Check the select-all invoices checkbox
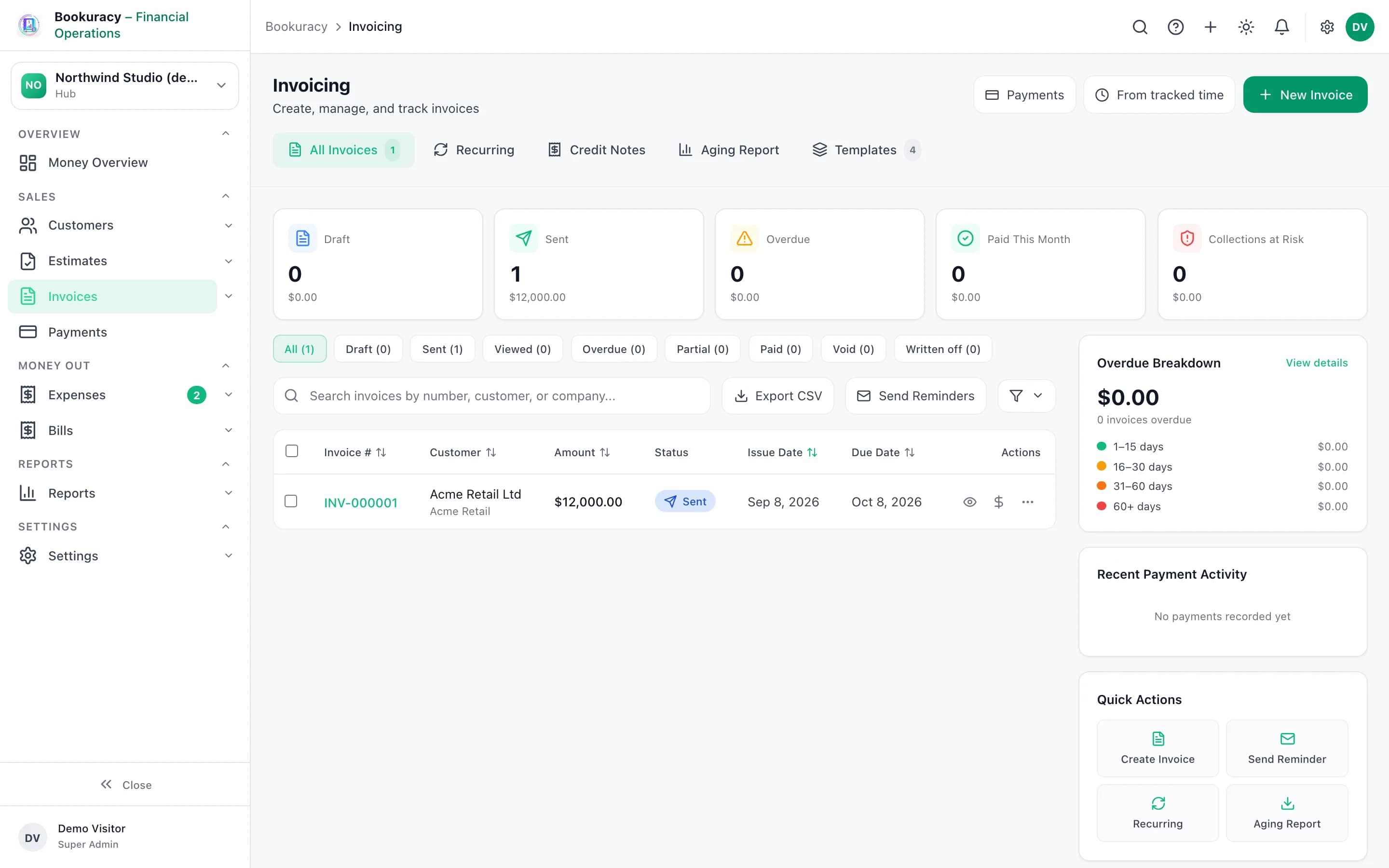1389x868 pixels. coord(292,451)
